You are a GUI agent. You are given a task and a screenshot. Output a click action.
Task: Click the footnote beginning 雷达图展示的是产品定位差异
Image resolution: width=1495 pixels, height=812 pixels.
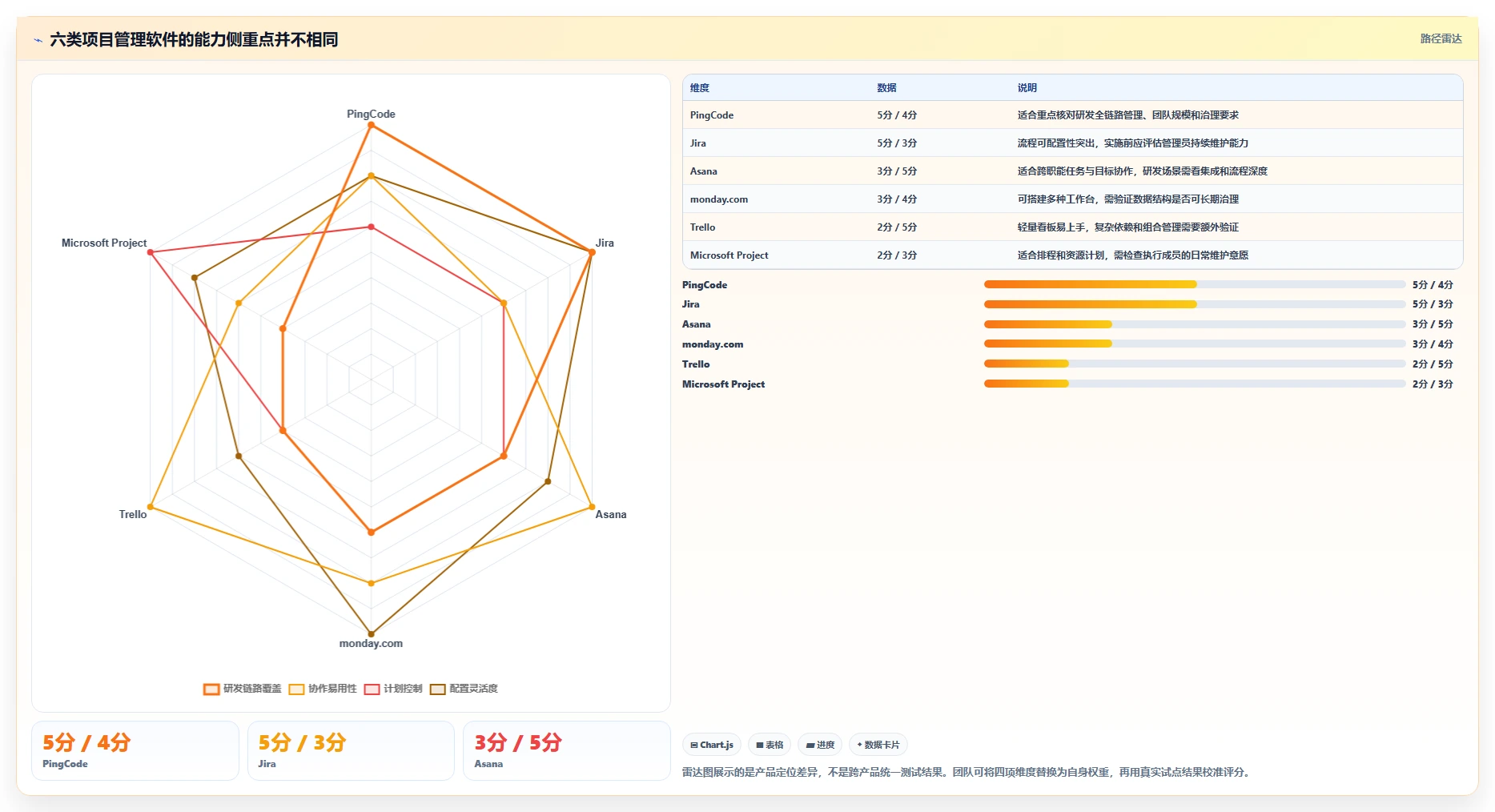(x=968, y=772)
